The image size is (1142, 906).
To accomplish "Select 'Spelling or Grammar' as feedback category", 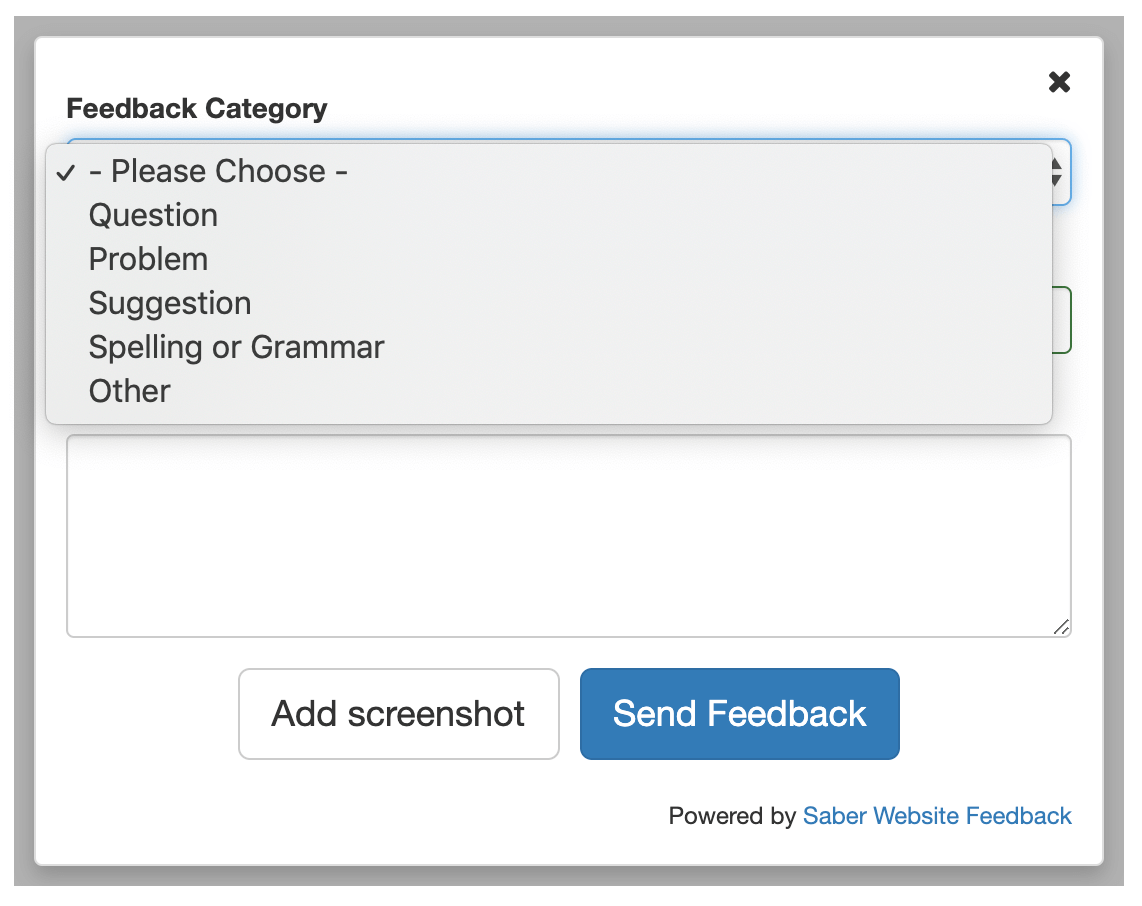I will click(x=236, y=347).
